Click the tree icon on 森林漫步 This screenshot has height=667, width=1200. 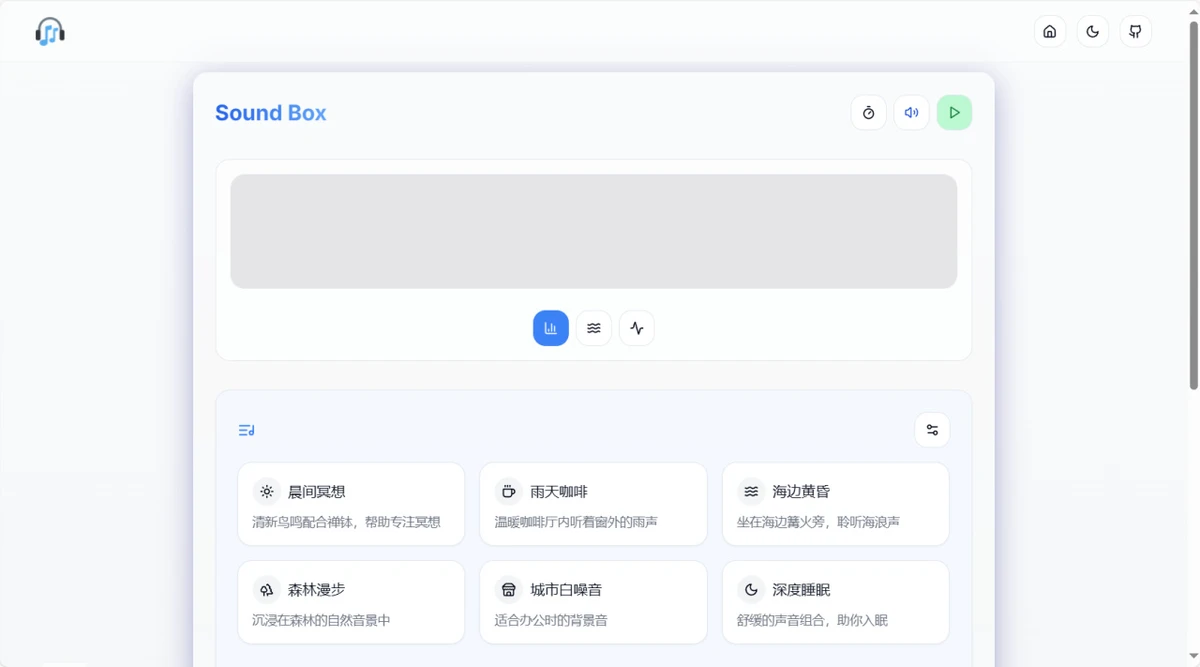pos(266,590)
